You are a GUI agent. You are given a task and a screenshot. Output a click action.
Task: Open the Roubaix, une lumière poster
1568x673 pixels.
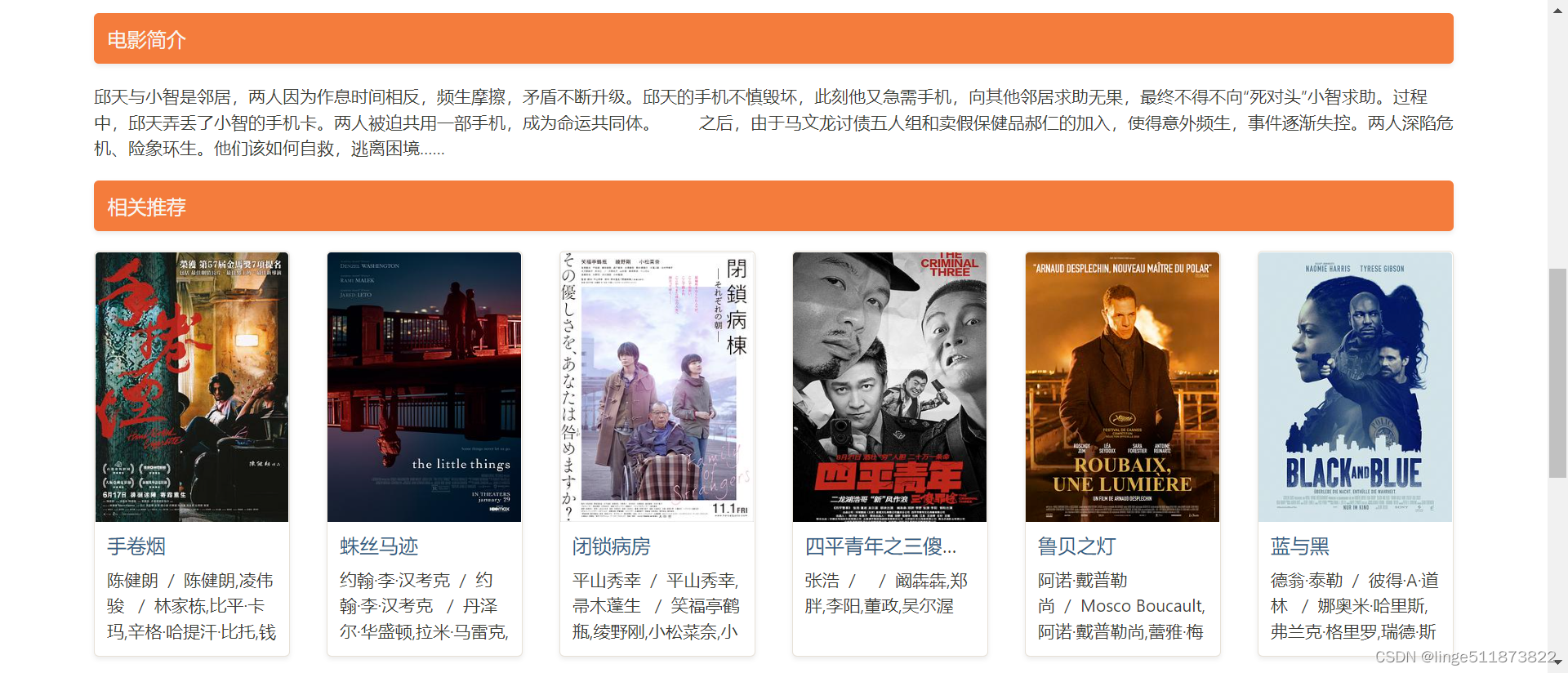coord(1122,386)
